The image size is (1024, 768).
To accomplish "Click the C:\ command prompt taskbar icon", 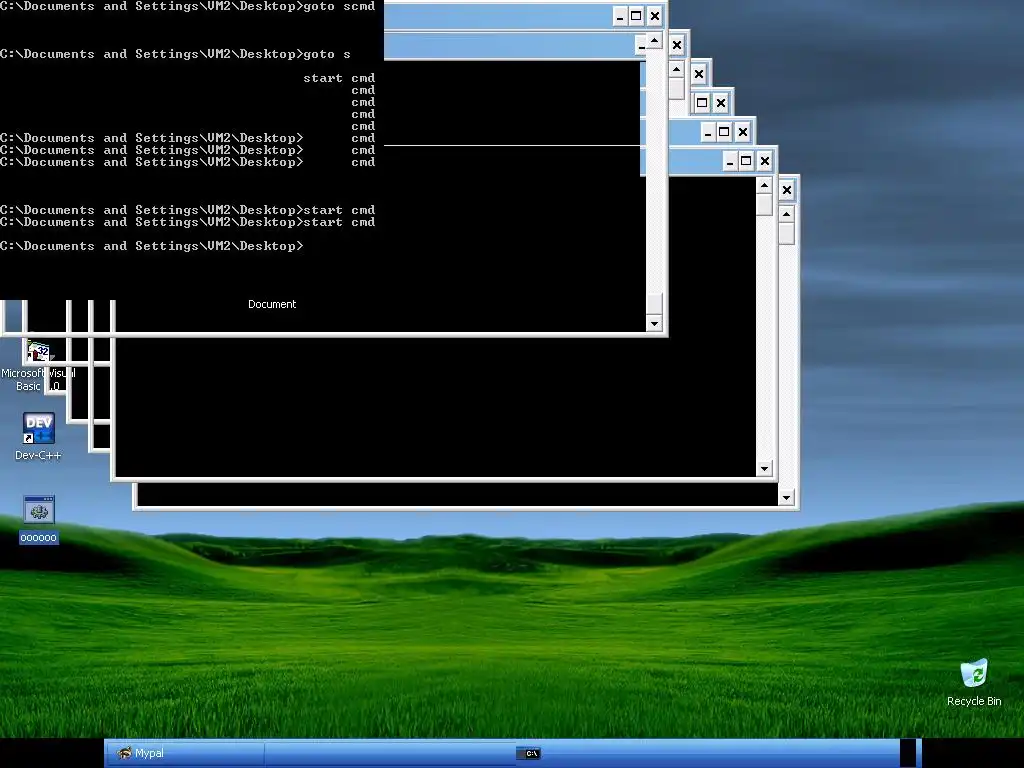I will coord(530,754).
